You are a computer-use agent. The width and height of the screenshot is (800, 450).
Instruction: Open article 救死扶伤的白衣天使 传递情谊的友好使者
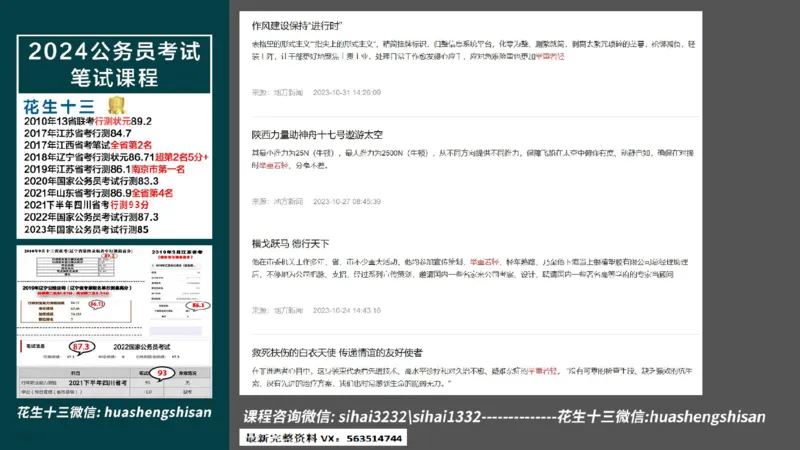point(337,353)
